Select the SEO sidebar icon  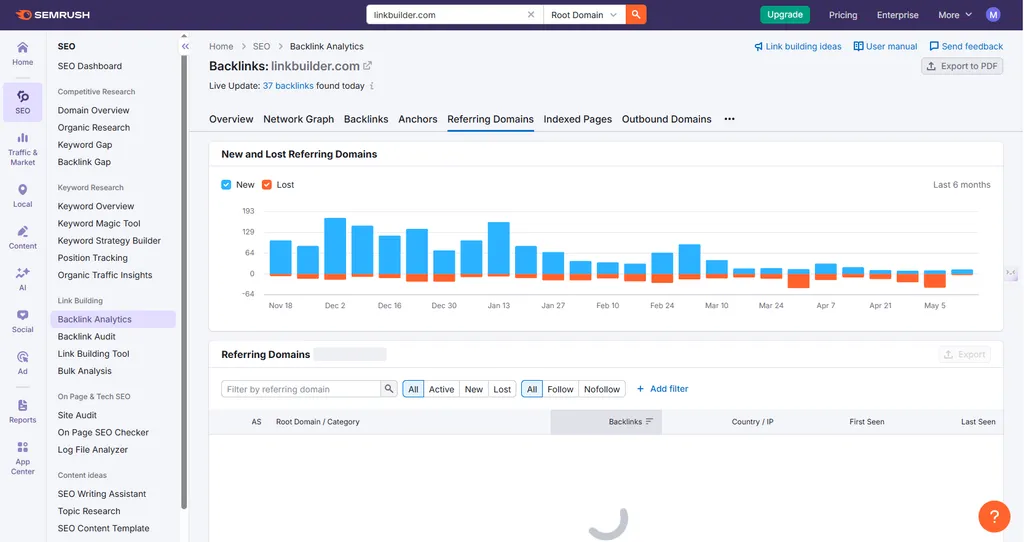pos(22,103)
